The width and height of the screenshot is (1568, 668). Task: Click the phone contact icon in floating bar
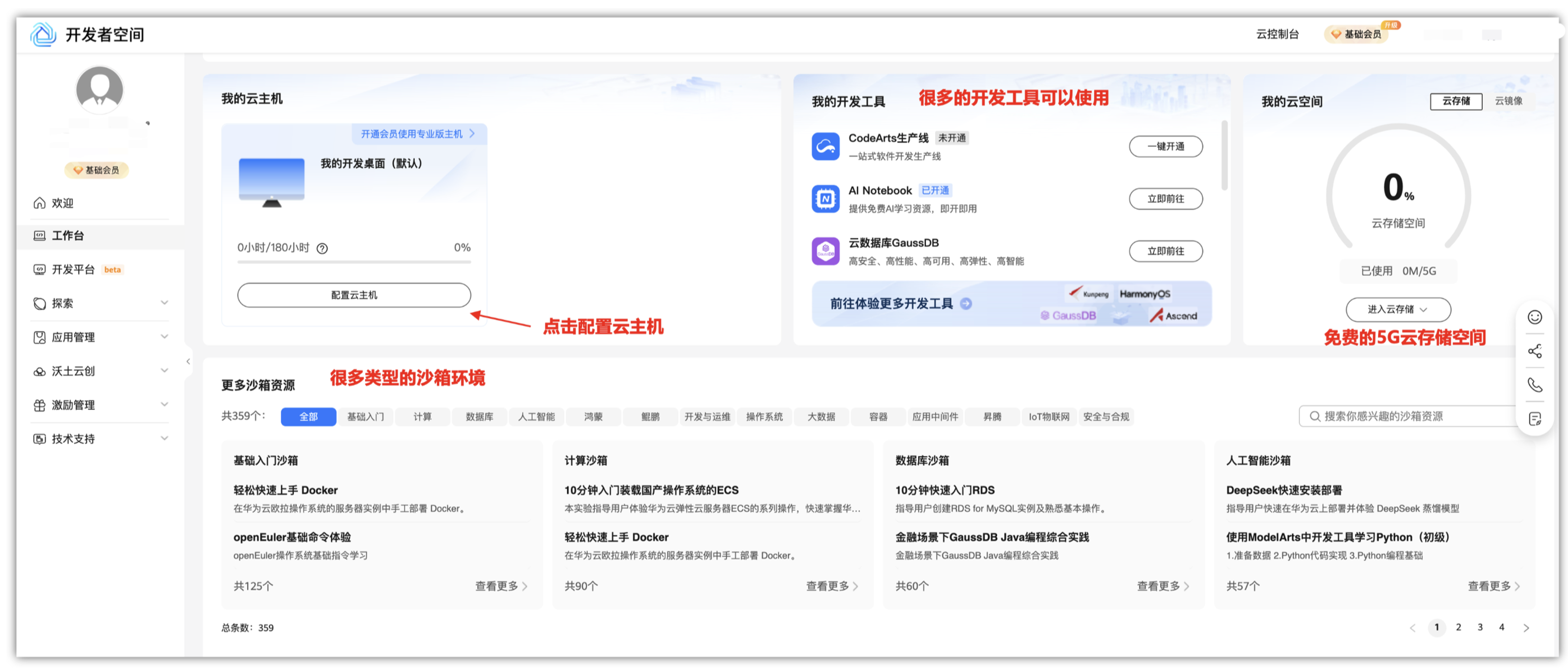click(x=1534, y=385)
